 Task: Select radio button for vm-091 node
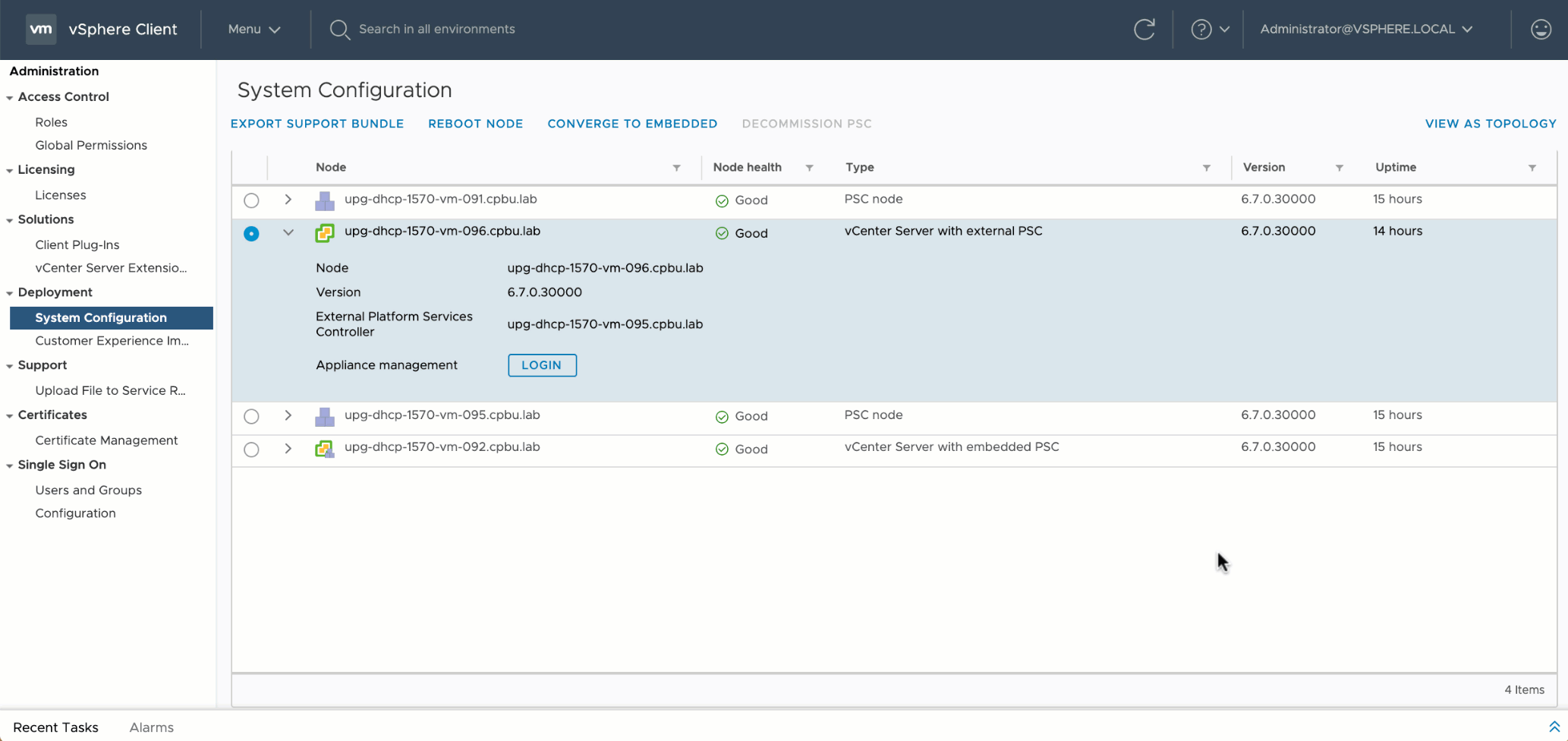[x=251, y=200]
